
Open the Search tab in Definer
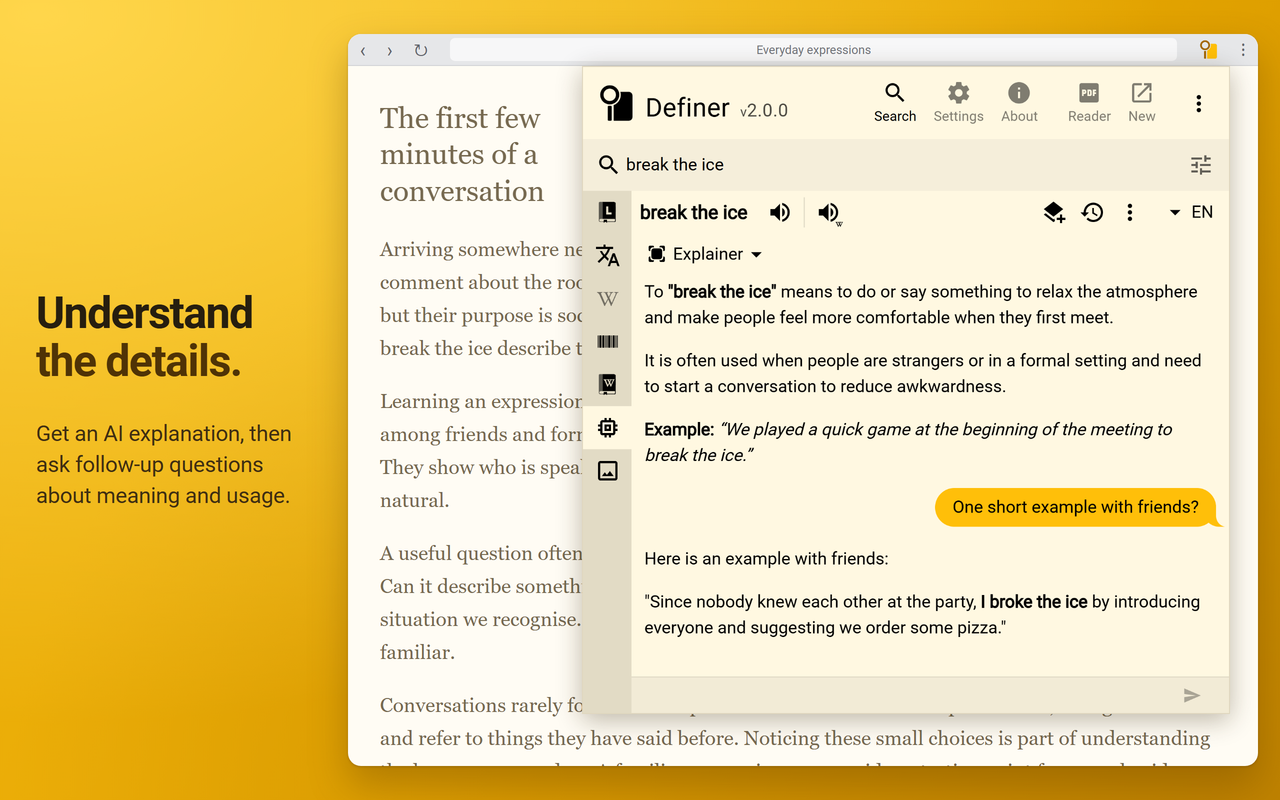(x=895, y=103)
